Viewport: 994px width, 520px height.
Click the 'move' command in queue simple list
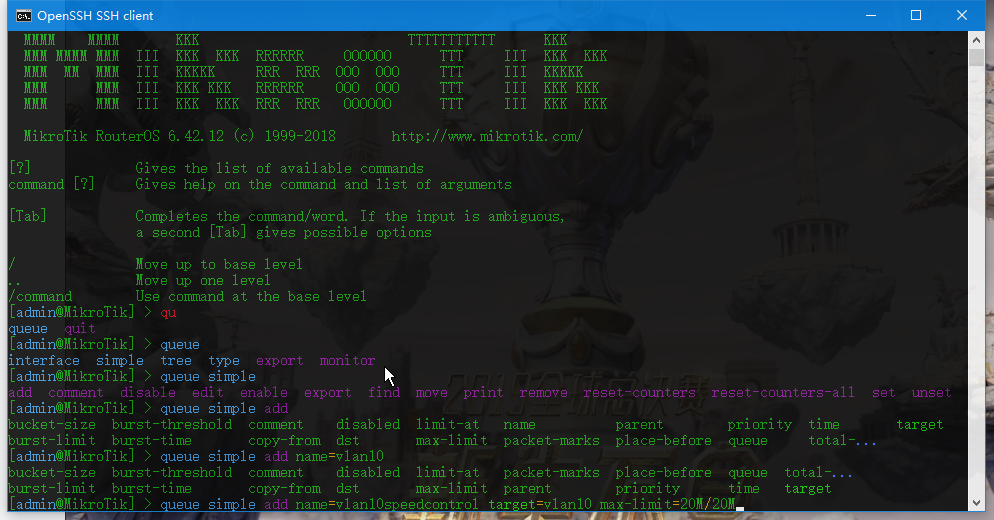point(432,393)
